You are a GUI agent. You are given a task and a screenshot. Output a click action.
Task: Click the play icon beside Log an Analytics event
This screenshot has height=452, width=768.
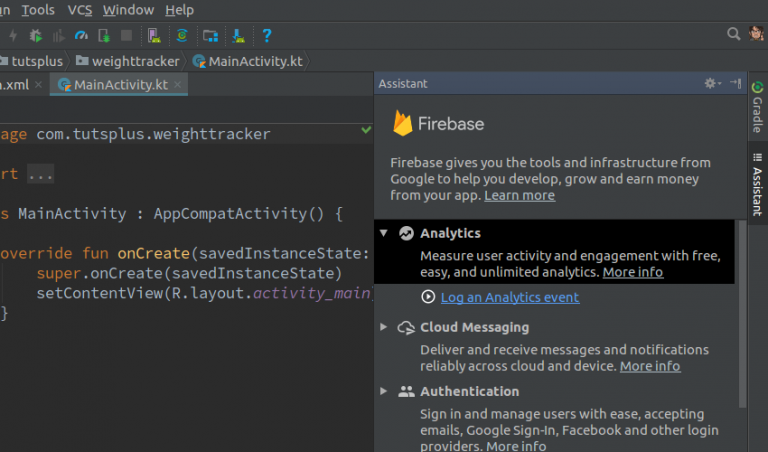[x=428, y=297]
